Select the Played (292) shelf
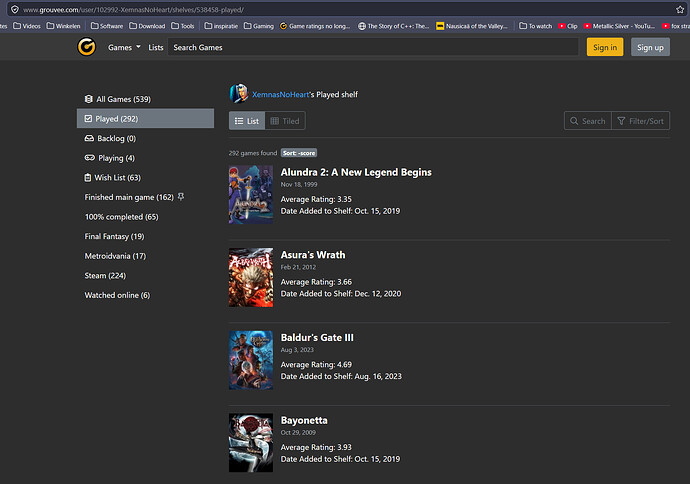This screenshot has height=484, width=690. coord(145,118)
